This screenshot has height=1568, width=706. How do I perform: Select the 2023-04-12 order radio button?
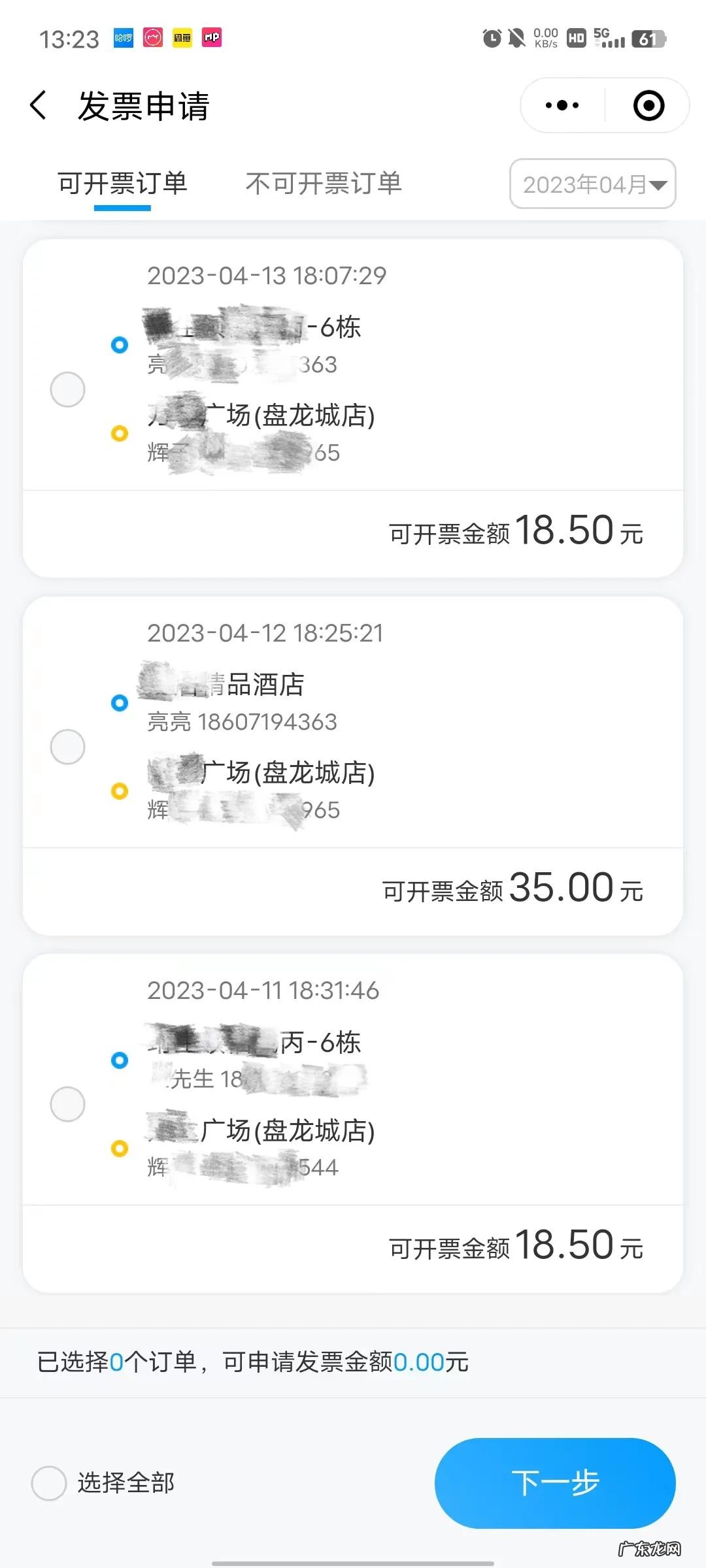click(68, 747)
